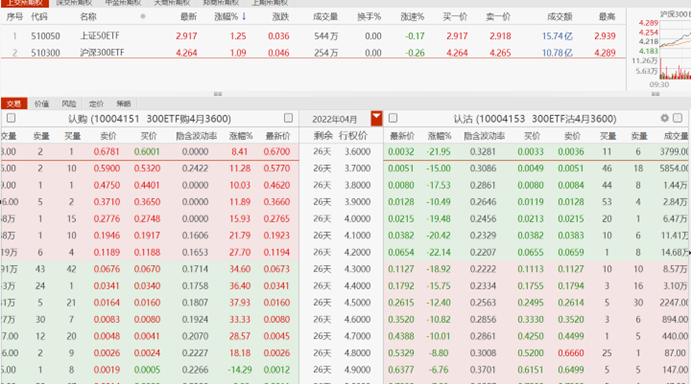Sort by the 最新 column header
Image resolution: width=691 pixels, height=384 pixels.
188,17
